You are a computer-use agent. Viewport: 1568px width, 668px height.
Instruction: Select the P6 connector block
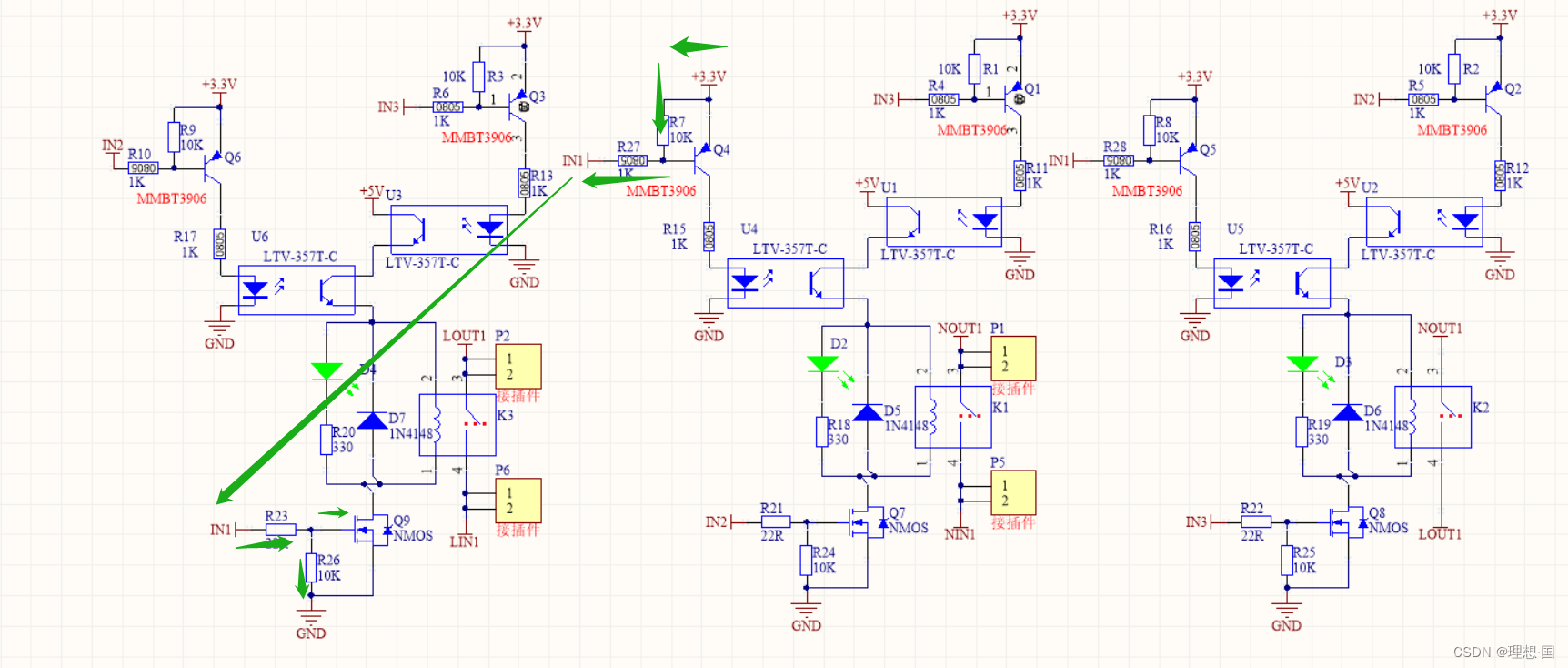pos(518,501)
